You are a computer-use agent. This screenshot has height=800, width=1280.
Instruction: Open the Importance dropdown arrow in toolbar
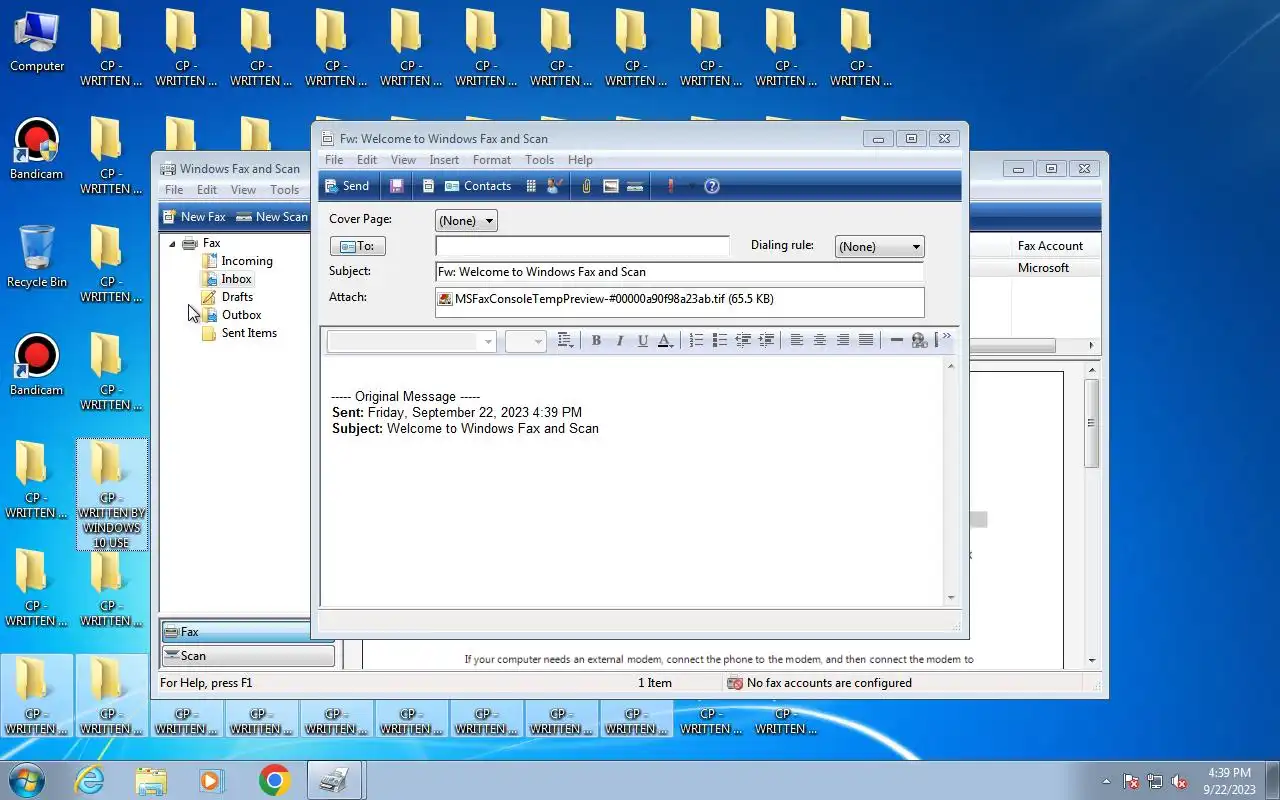690,186
